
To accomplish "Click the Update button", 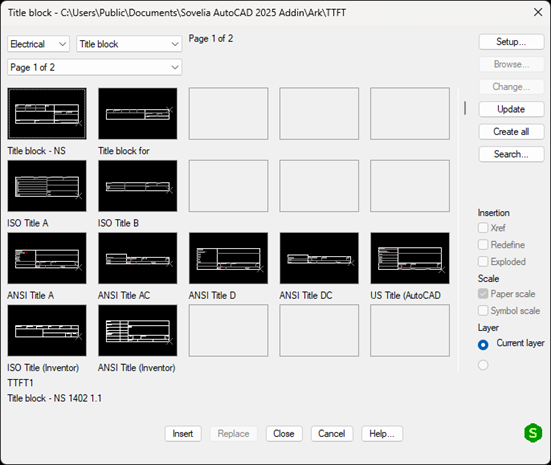I will click(511, 109).
